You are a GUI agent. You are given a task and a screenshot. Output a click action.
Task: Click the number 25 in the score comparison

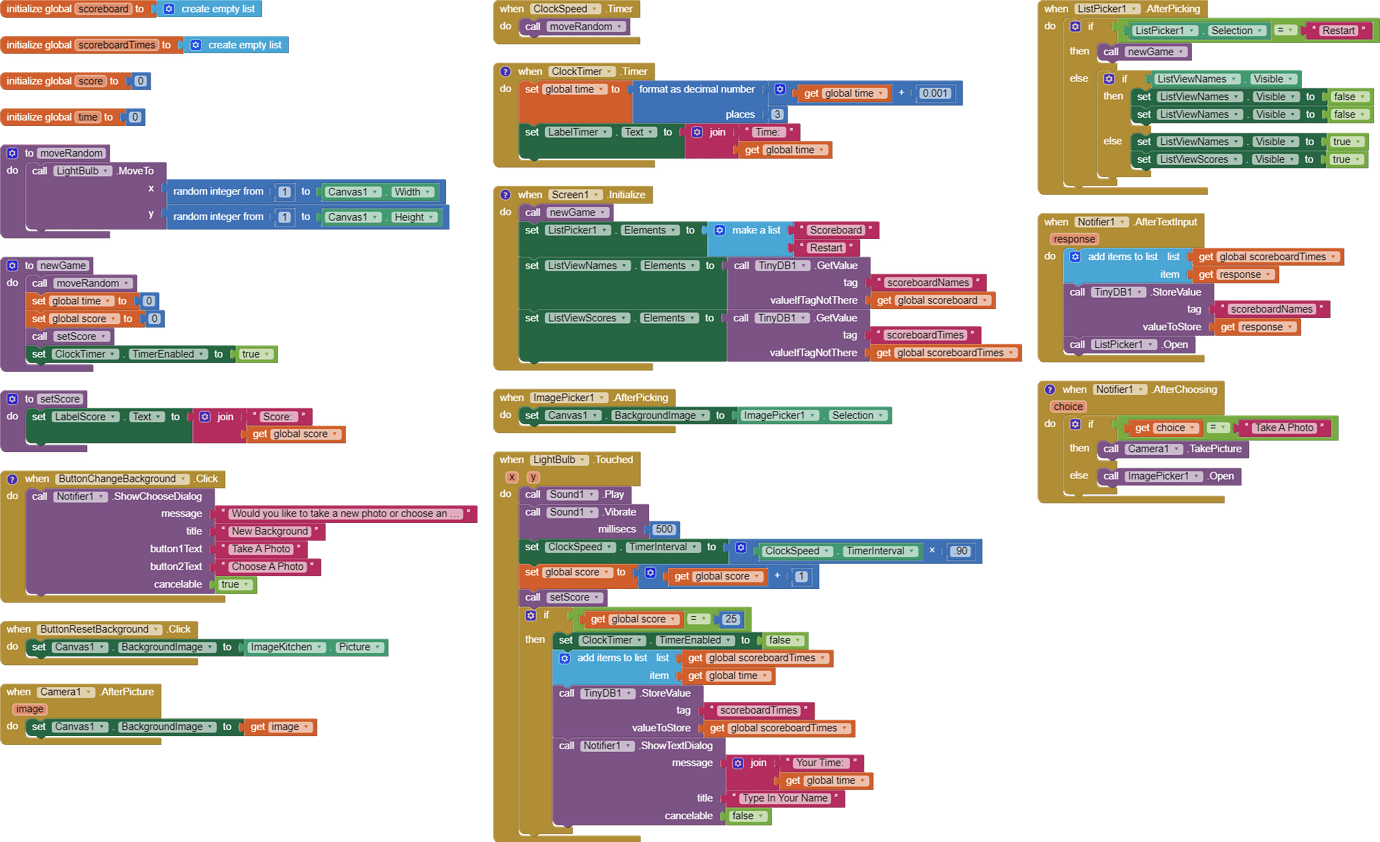click(731, 619)
